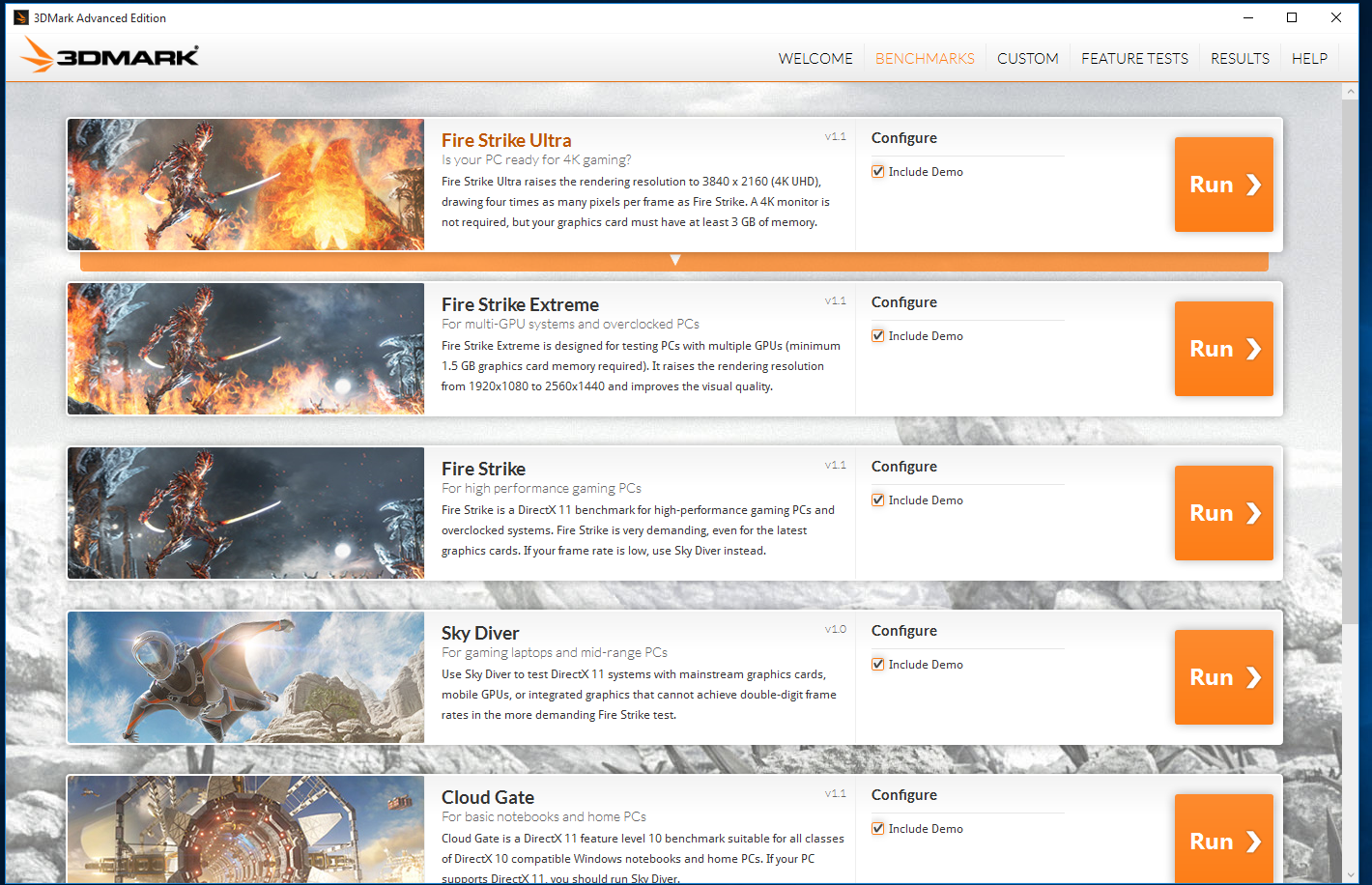Image resolution: width=1372 pixels, height=885 pixels.
Task: Click the Configure heading for Sky Diver
Action: point(904,631)
